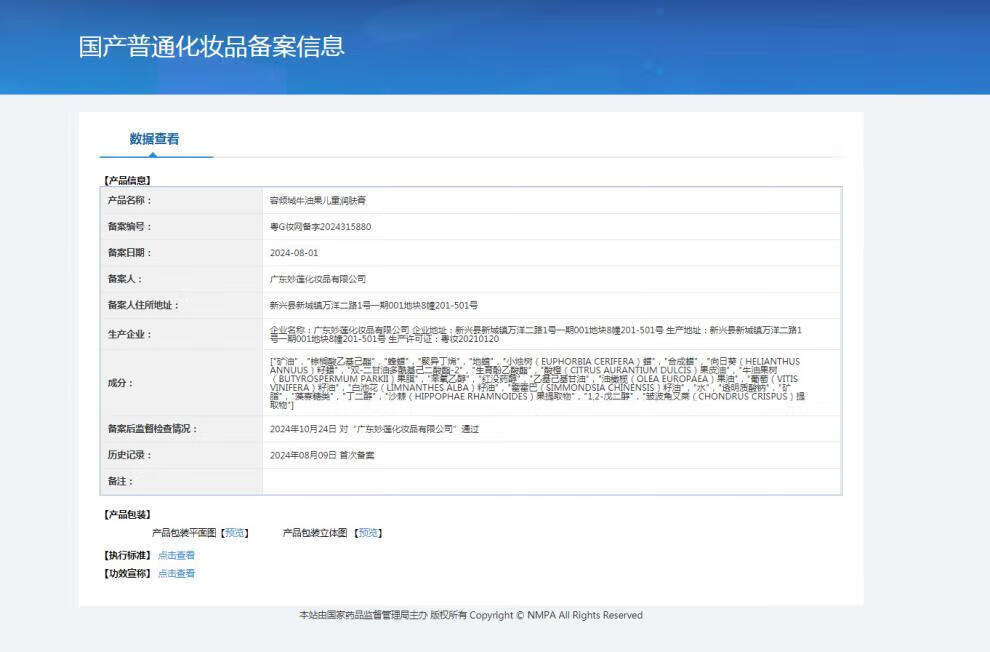
Task: Click the 备案后监督检查情况 result dated 2024年10月24日
Action: pyautogui.click(x=374, y=429)
